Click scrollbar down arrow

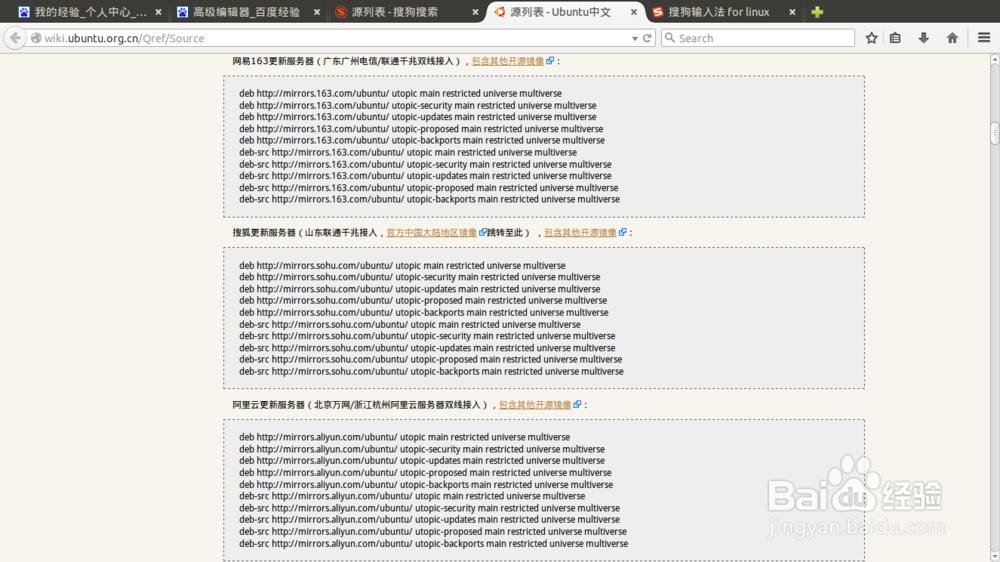coord(995,557)
